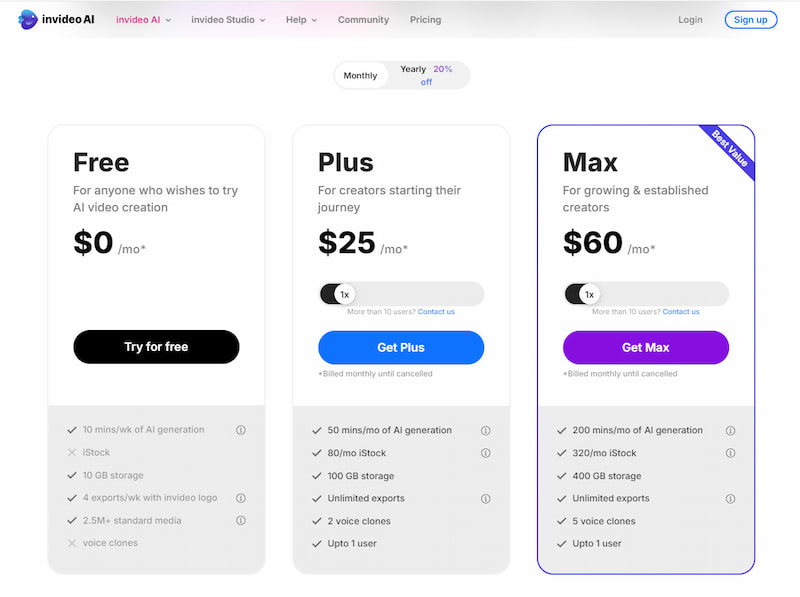The image size is (800, 597).
Task: Click info icon next to 320/mo iStock
Action: (730, 453)
